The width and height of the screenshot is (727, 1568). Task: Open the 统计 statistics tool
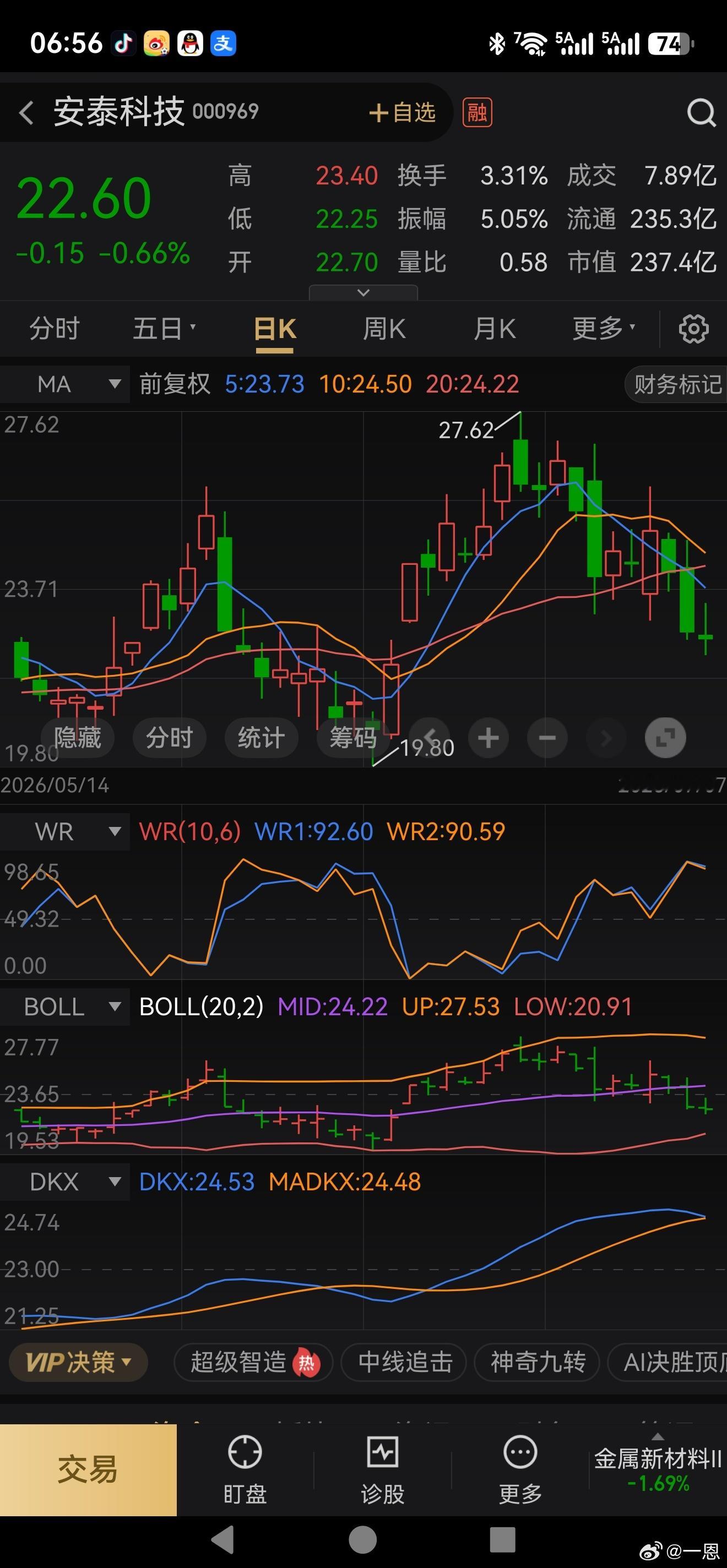tap(261, 738)
